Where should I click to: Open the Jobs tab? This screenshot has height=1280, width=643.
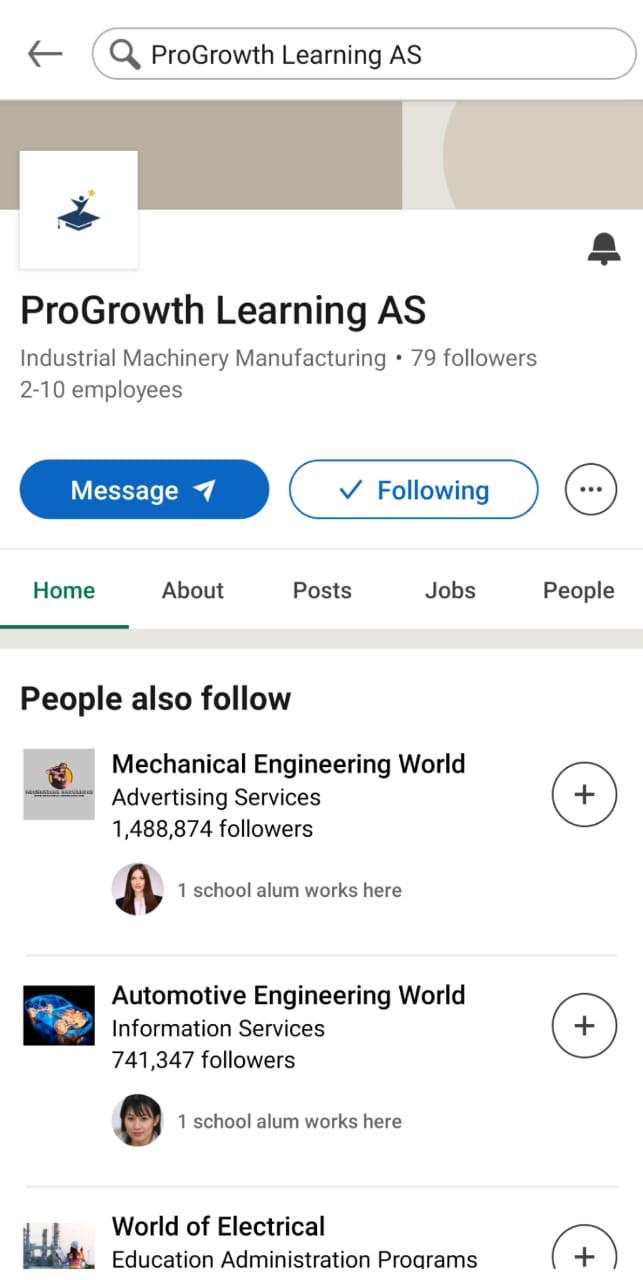450,590
